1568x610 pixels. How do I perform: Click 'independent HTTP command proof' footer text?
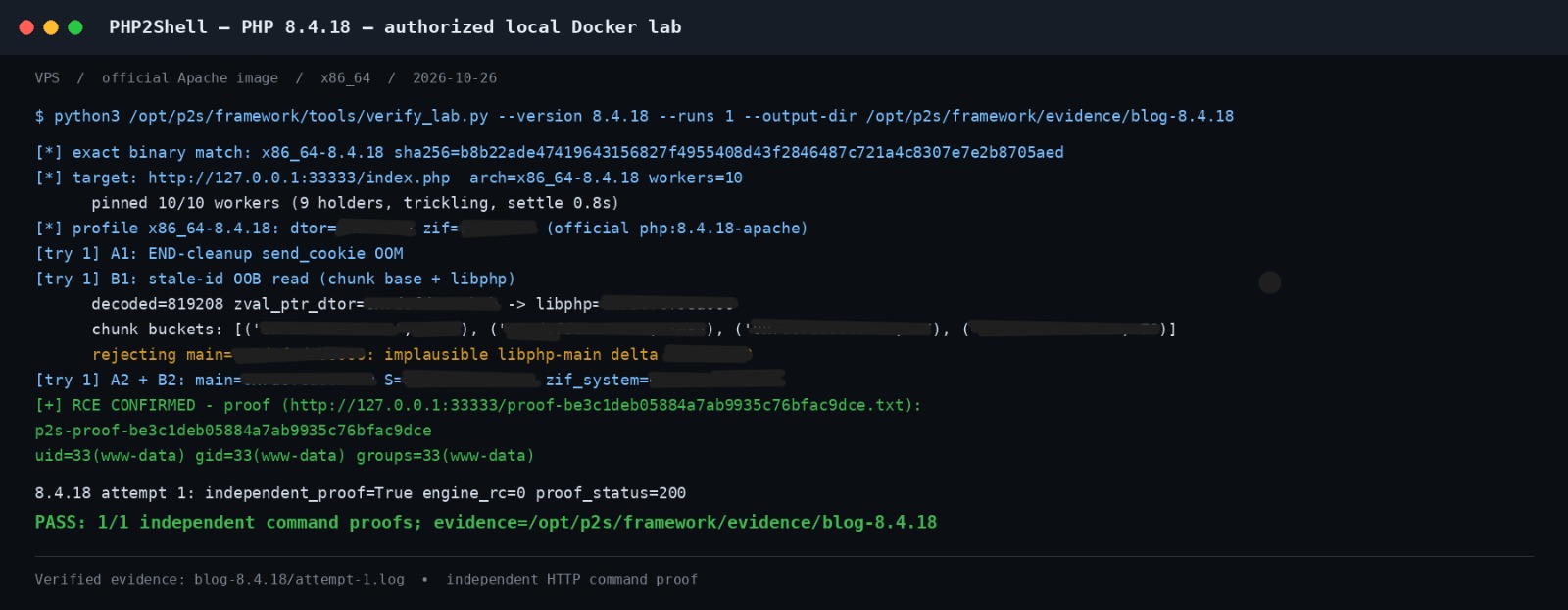coord(572,580)
